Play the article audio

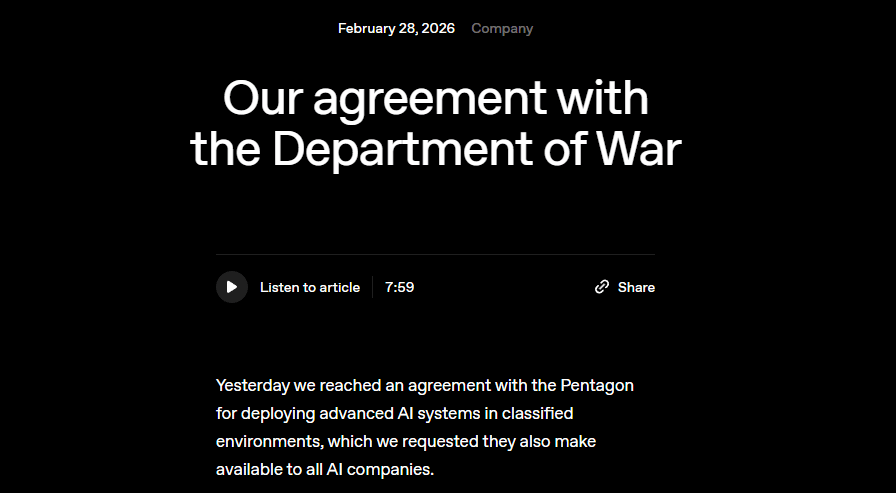coord(232,287)
